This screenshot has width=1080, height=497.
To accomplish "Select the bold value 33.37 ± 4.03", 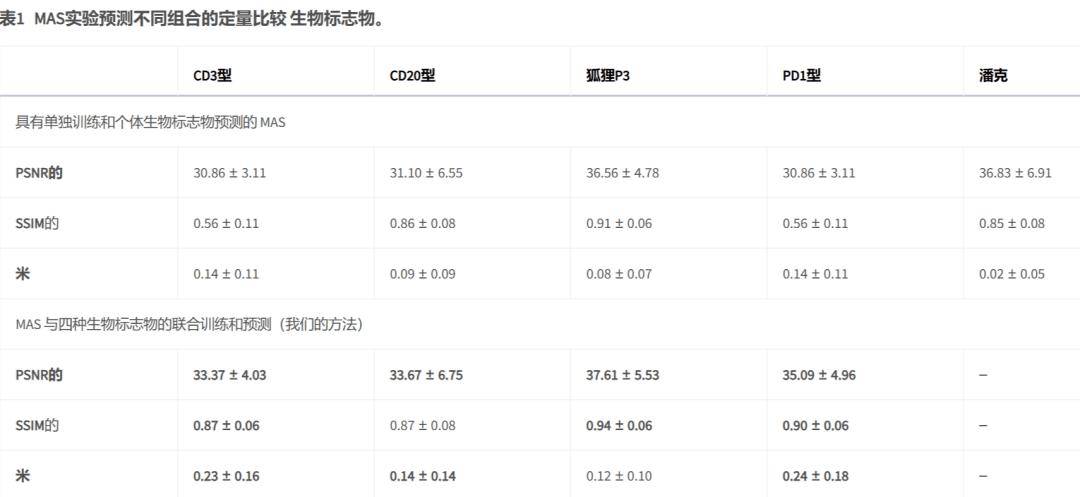I will click(x=230, y=375).
